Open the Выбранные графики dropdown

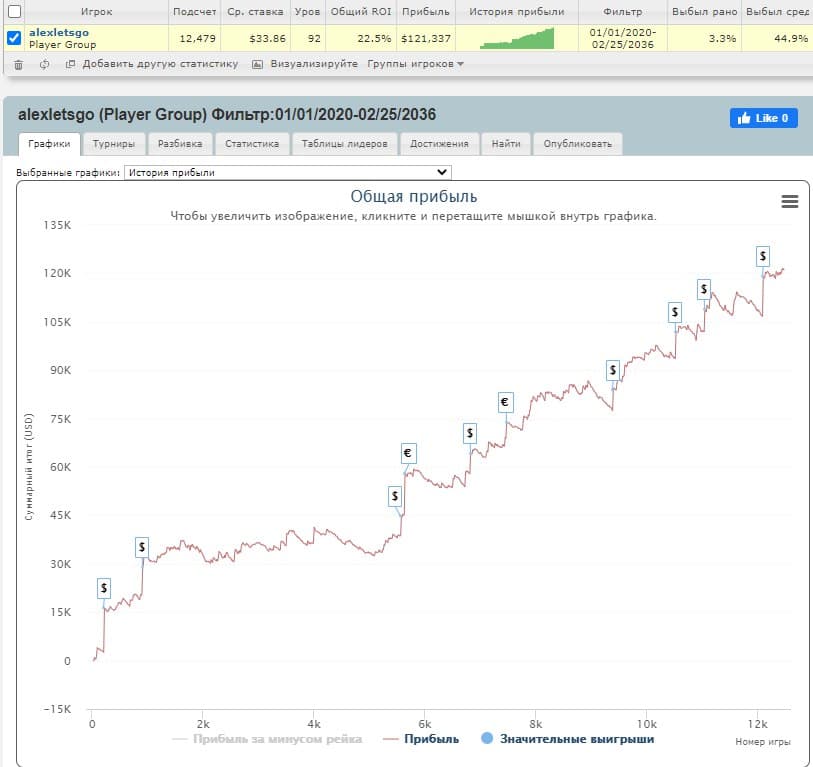[288, 173]
